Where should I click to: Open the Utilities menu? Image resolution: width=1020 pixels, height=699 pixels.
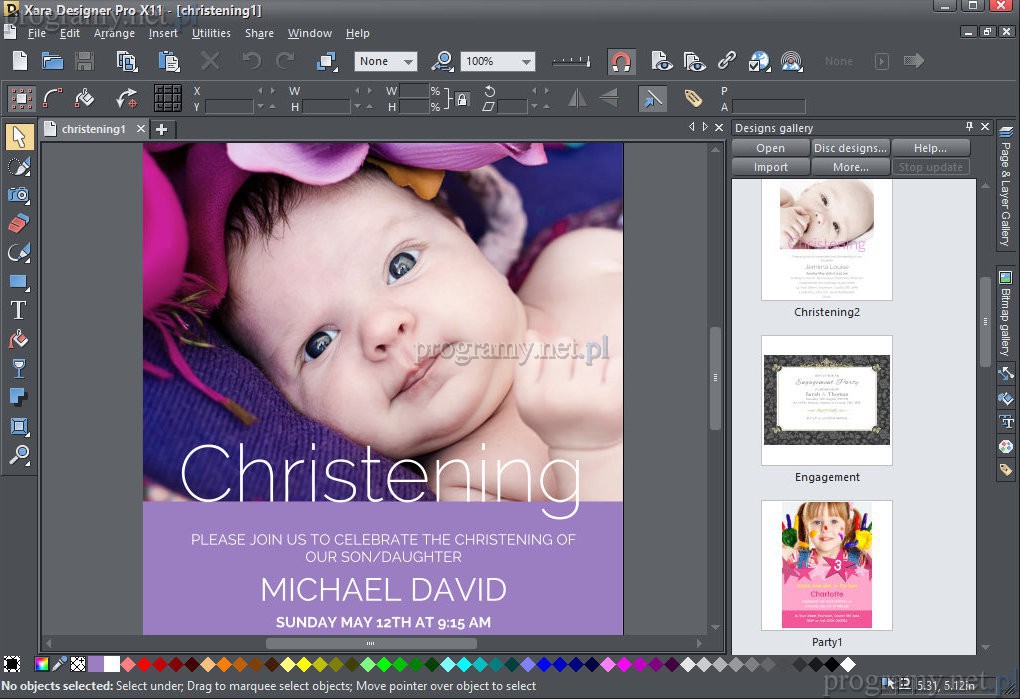pyautogui.click(x=211, y=33)
